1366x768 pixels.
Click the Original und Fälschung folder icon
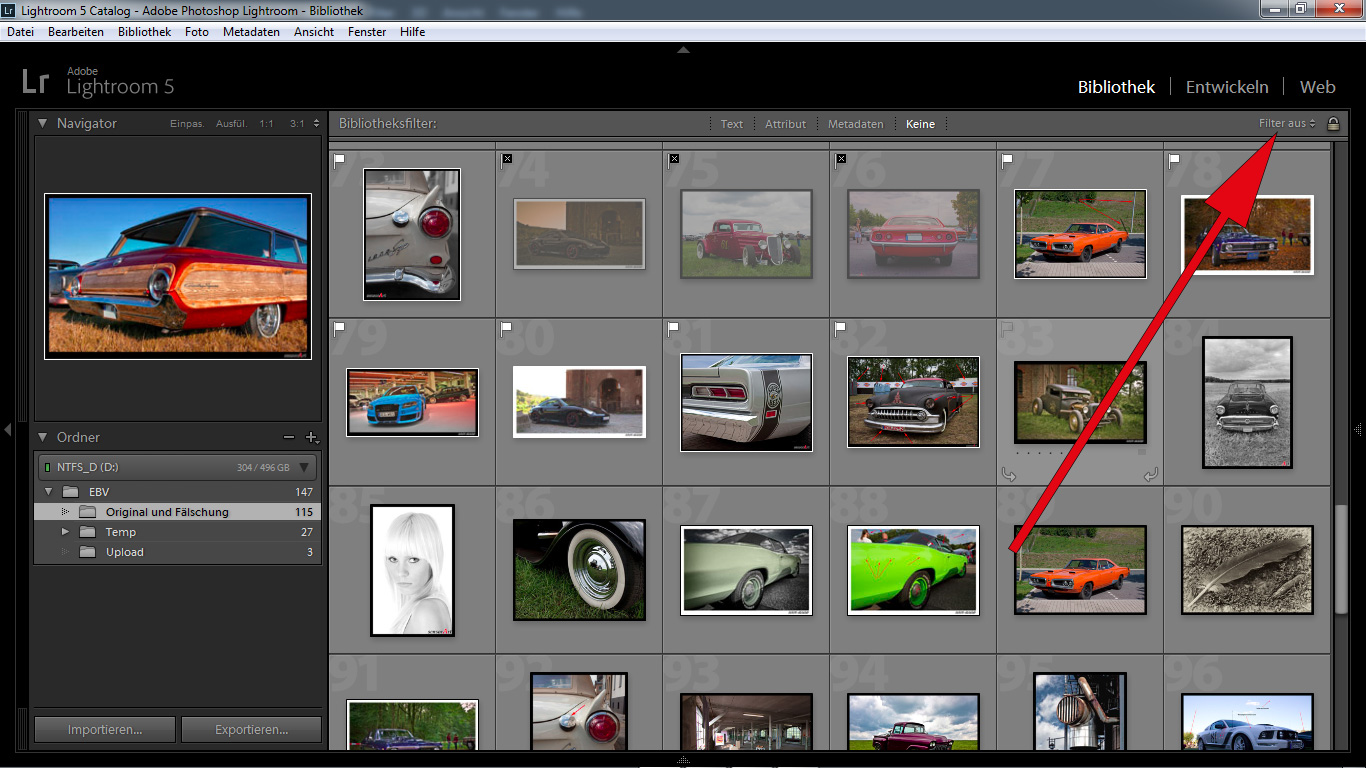click(89, 512)
